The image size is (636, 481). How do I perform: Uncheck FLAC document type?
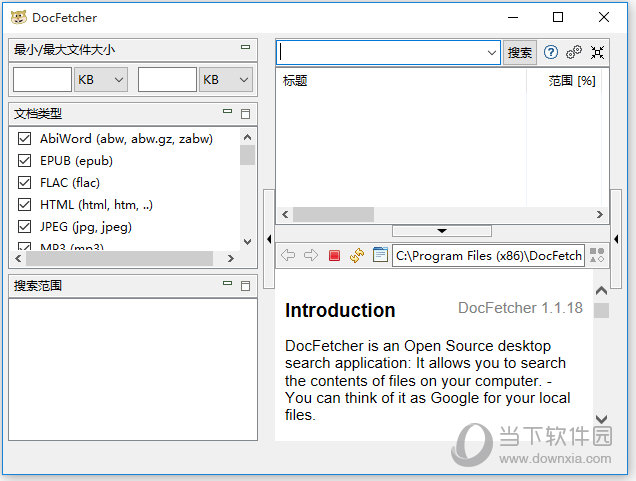24,183
